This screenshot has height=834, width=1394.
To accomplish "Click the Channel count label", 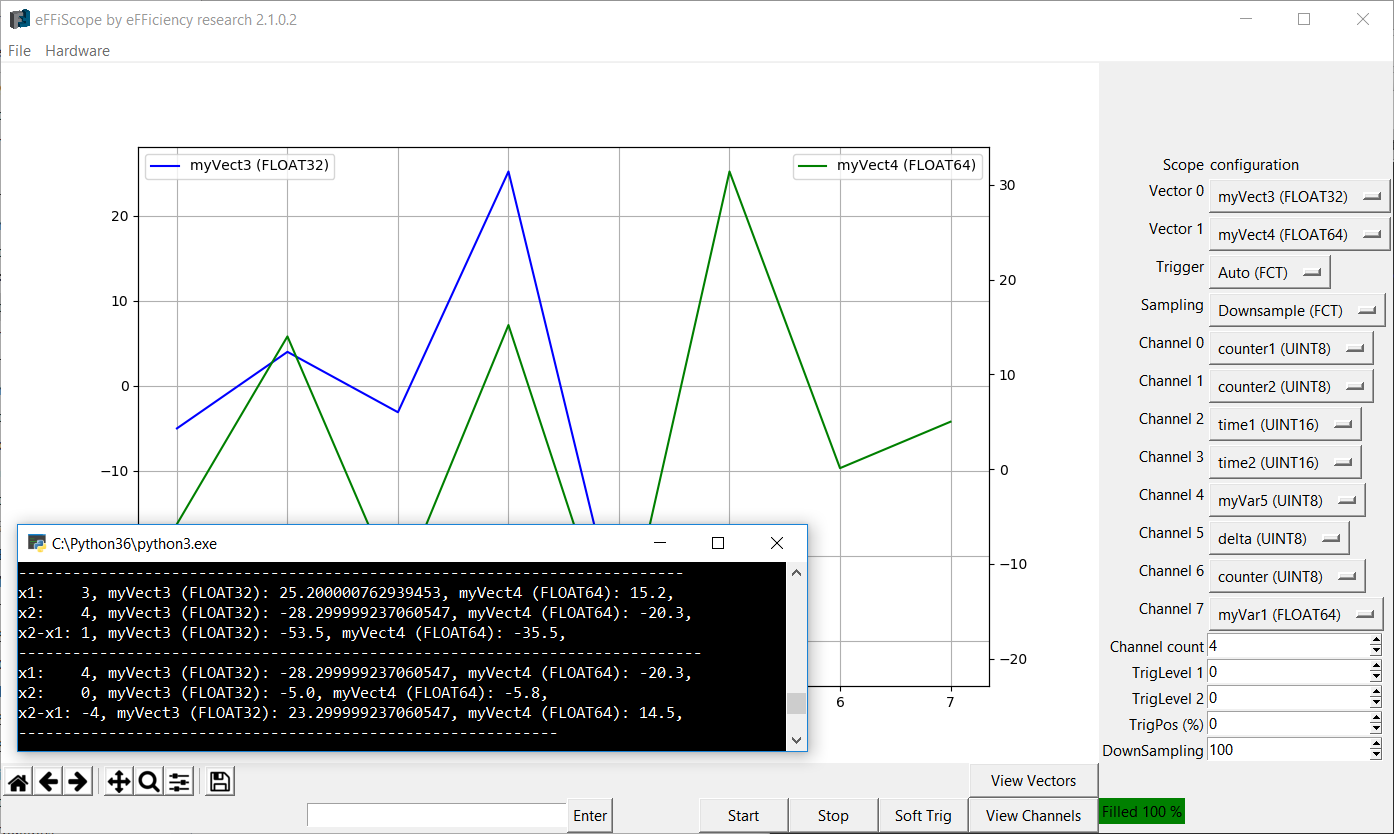I will tap(1157, 647).
